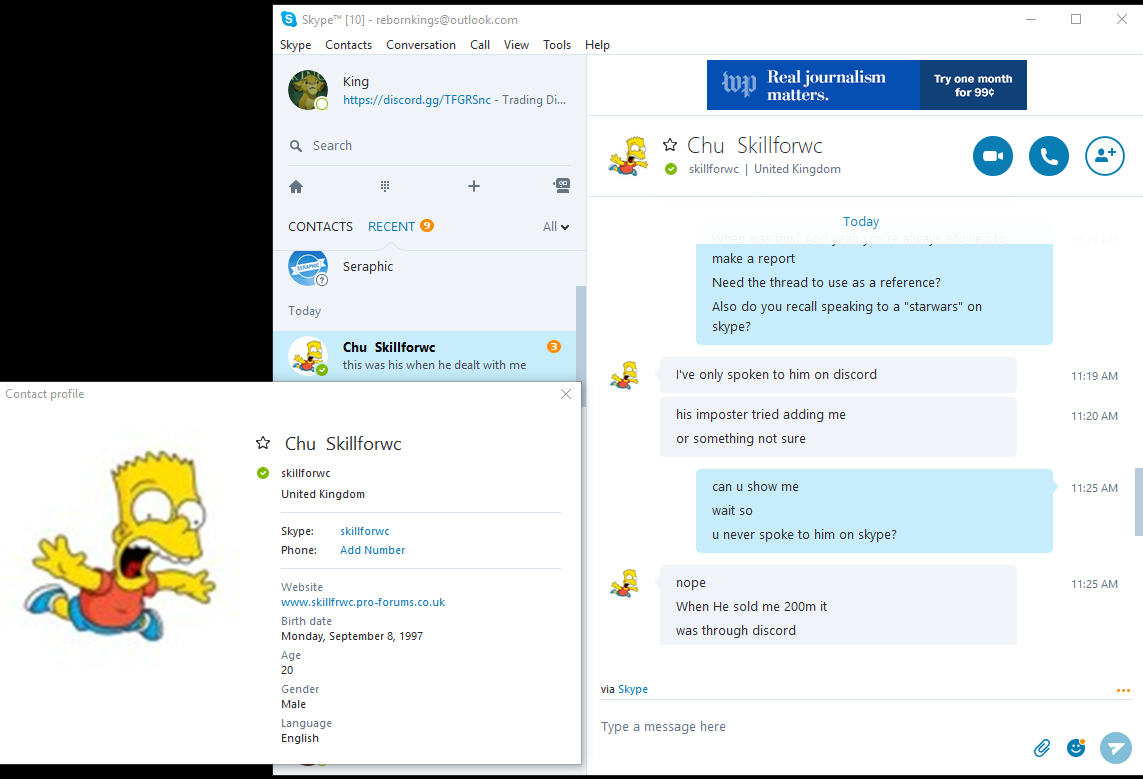Switch to the RECENT tab

click(391, 227)
